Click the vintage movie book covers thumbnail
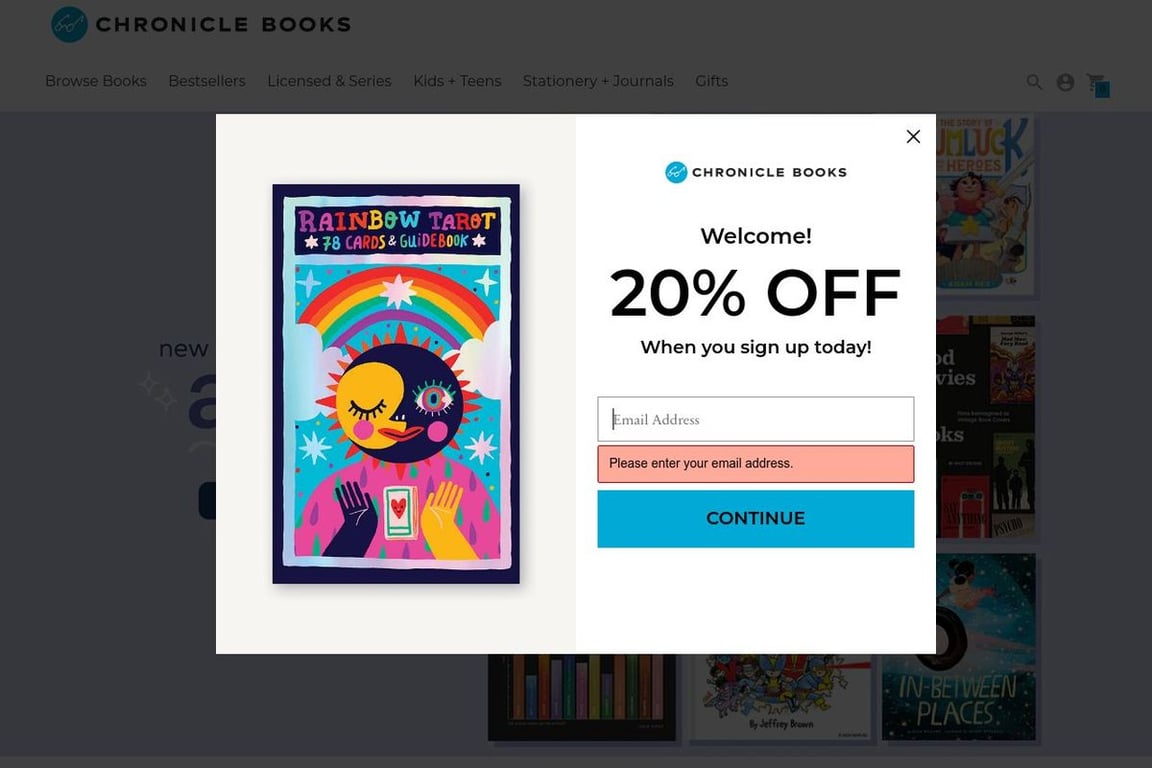This screenshot has width=1152, height=768. point(985,430)
